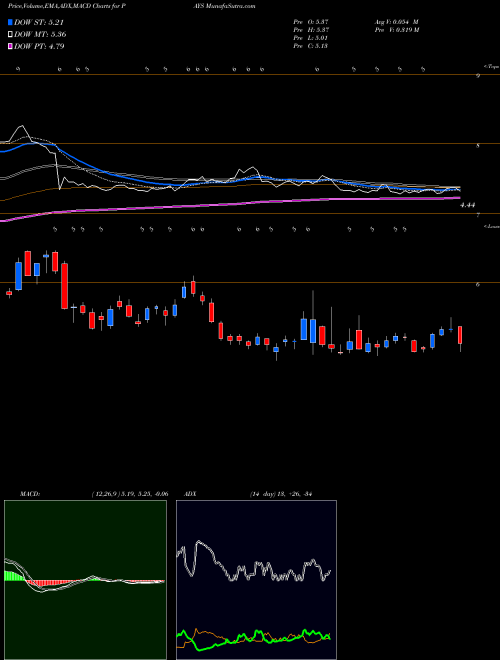Image resolution: width=500 pixels, height=660 pixels.
Task: Click the 'Pre O: 5.37' value
Action: coord(311,22)
